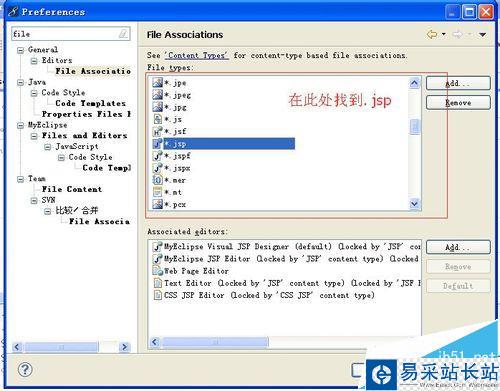
Task: Click Web Page Editor icon
Action: click(x=157, y=271)
